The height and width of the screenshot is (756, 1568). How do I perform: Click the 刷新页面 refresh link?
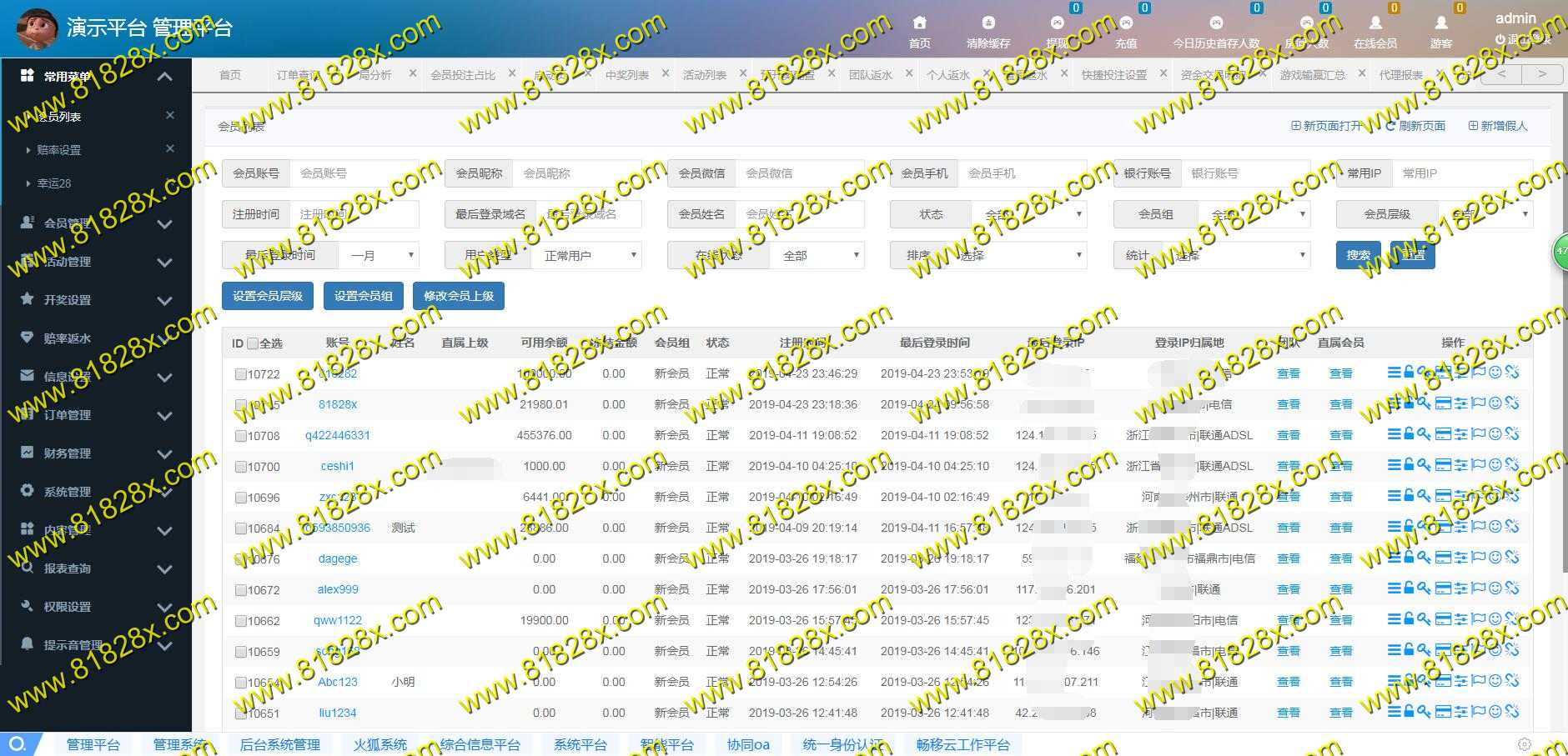[1415, 126]
